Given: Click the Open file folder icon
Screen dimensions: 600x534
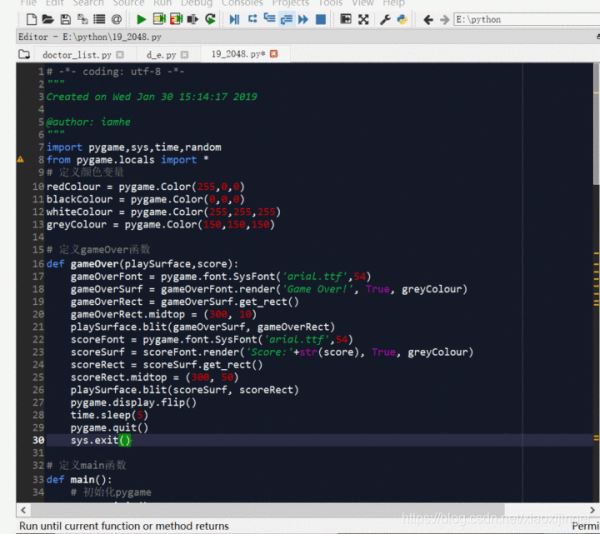Looking at the screenshot, I should [48, 19].
